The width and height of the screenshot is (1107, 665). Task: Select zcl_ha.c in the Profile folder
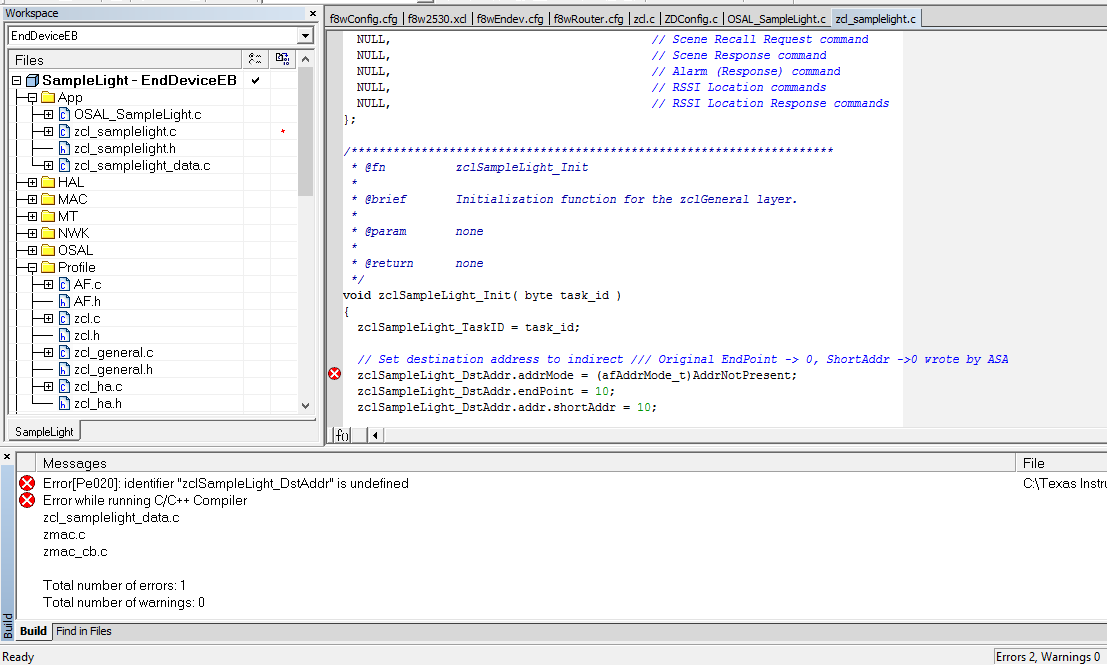coord(98,386)
